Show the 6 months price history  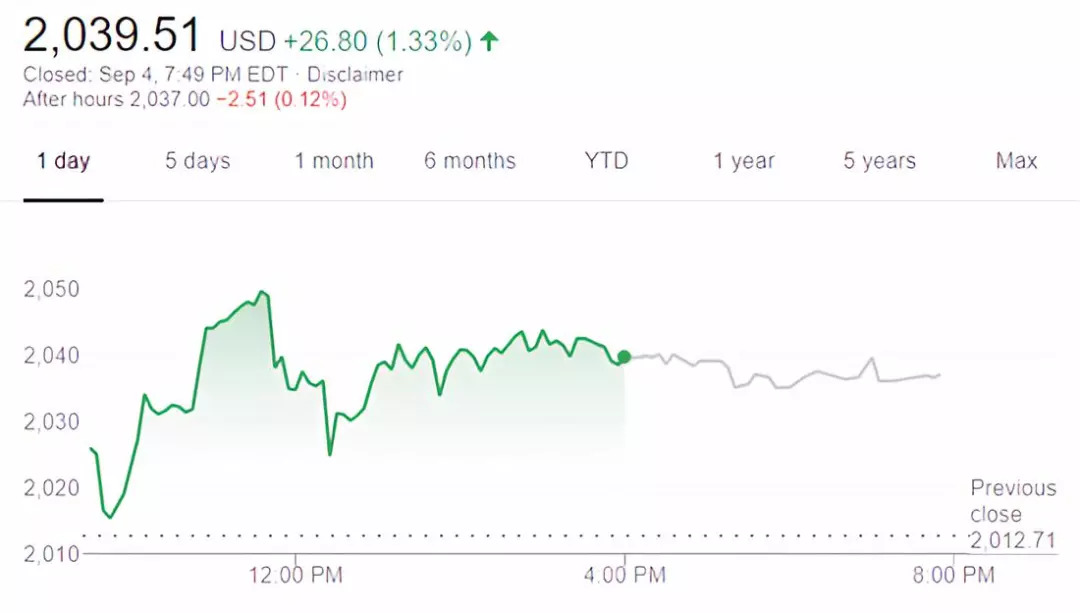[x=470, y=161]
